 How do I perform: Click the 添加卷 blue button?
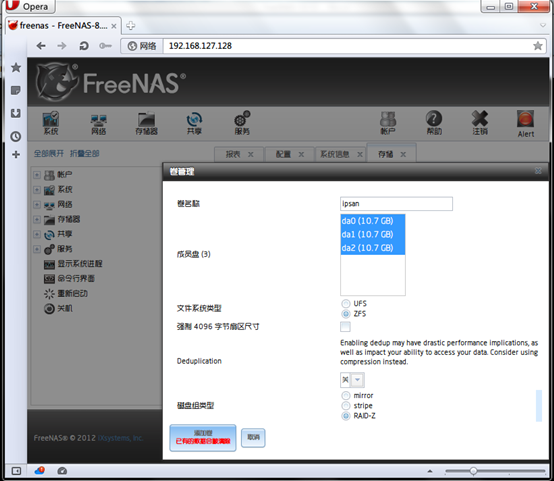pos(203,438)
